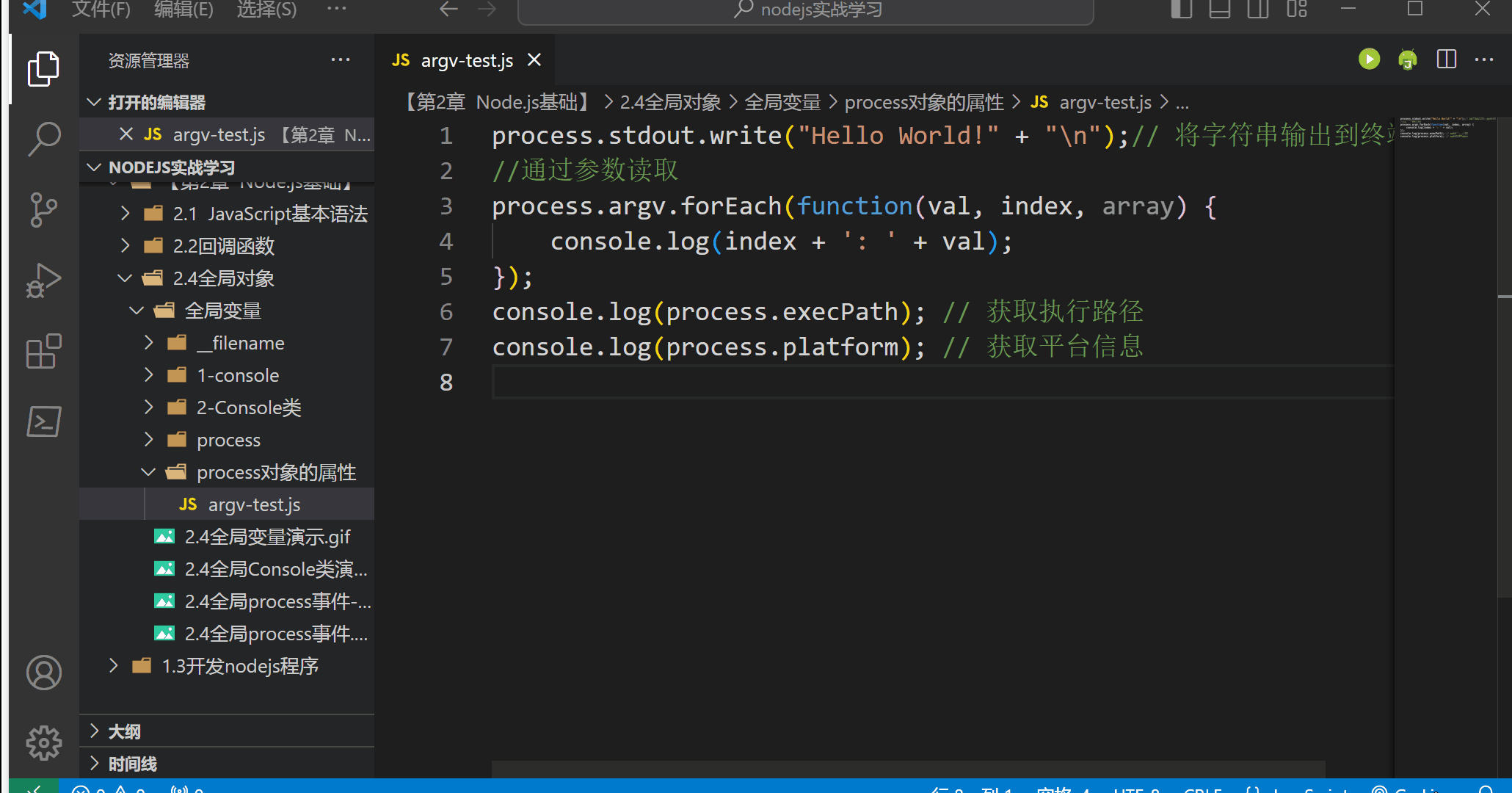The width and height of the screenshot is (1512, 793).
Task: Open the title bar overflow menu ellipsis
Action: [337, 9]
